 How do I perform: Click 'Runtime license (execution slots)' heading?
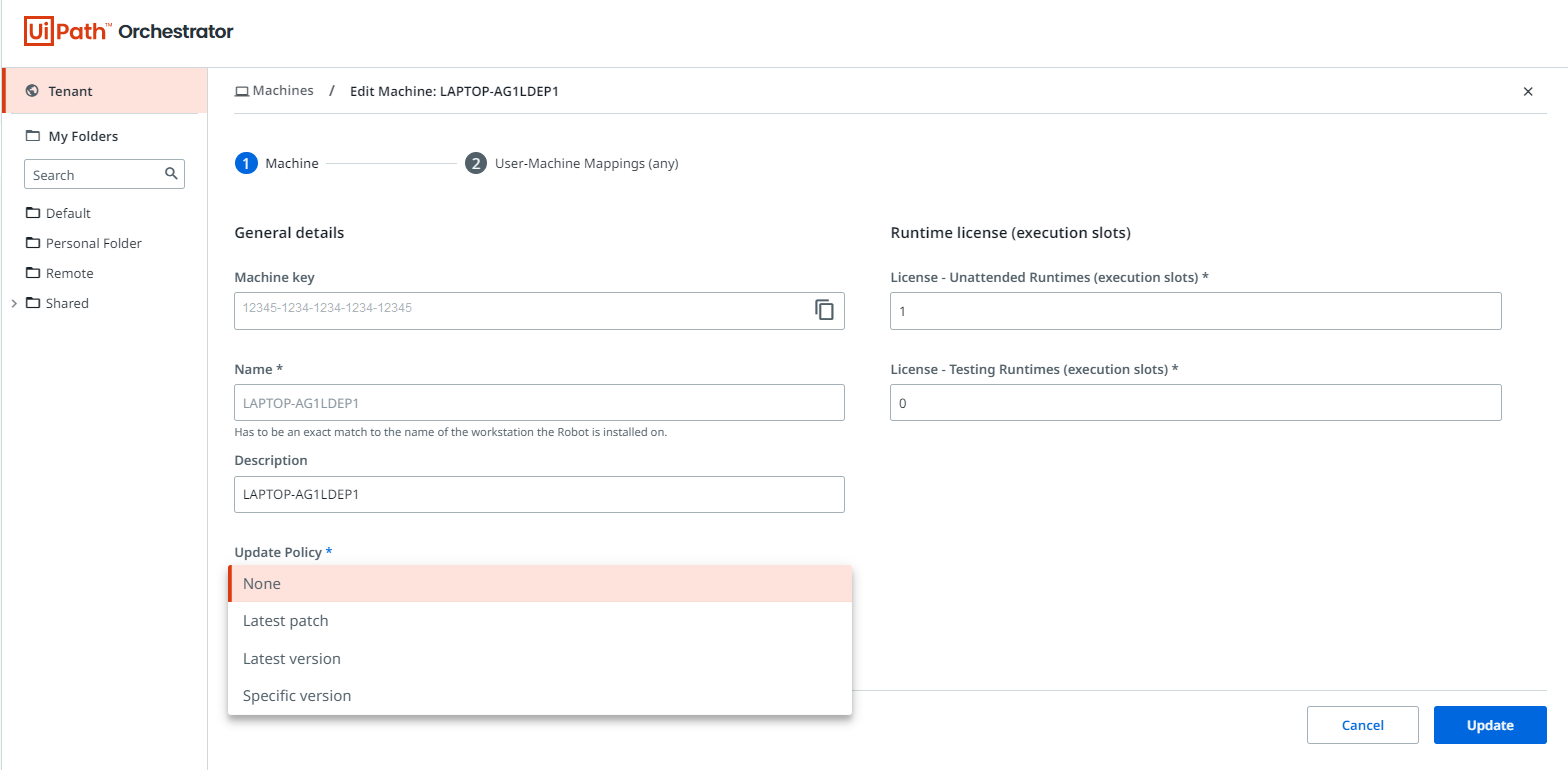click(x=1010, y=233)
